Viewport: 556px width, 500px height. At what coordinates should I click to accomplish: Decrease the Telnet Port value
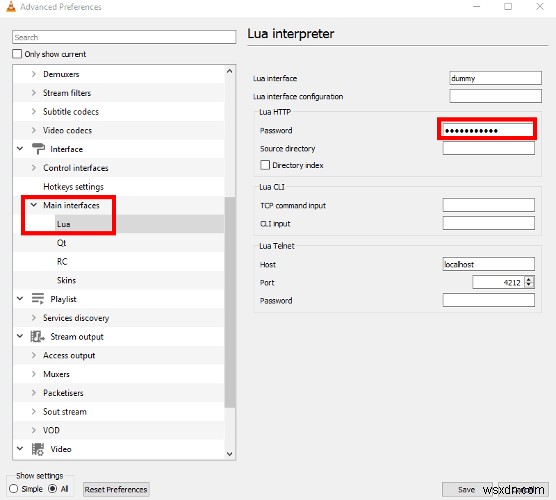click(529, 285)
